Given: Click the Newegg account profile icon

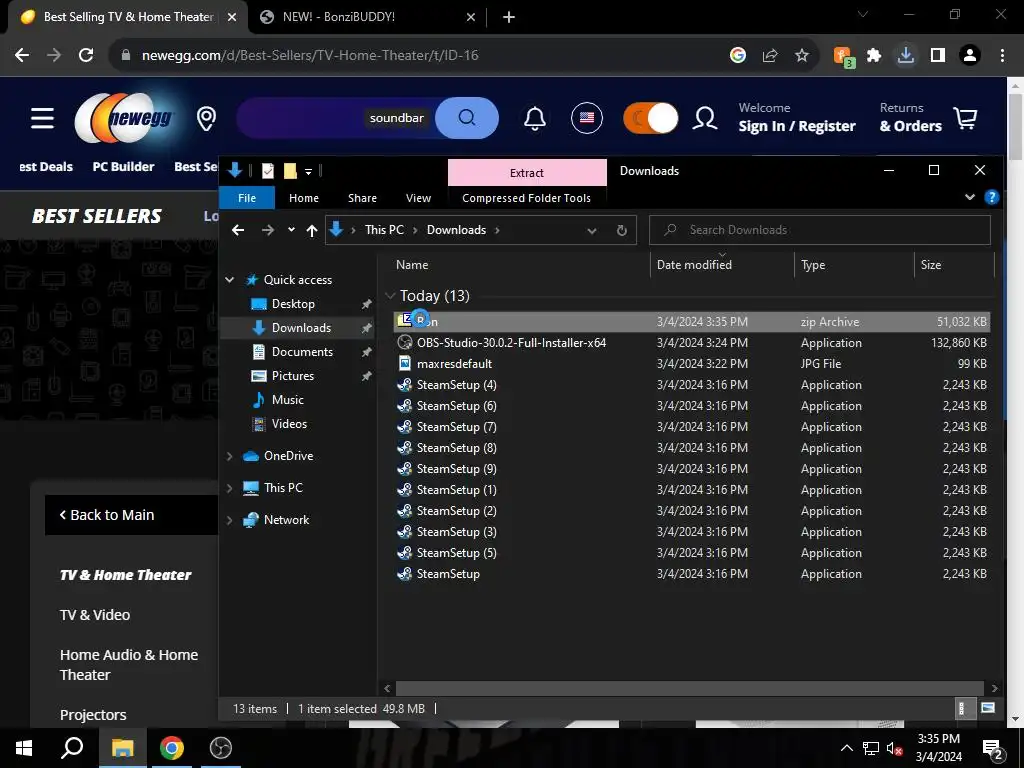Looking at the screenshot, I should click(x=705, y=118).
